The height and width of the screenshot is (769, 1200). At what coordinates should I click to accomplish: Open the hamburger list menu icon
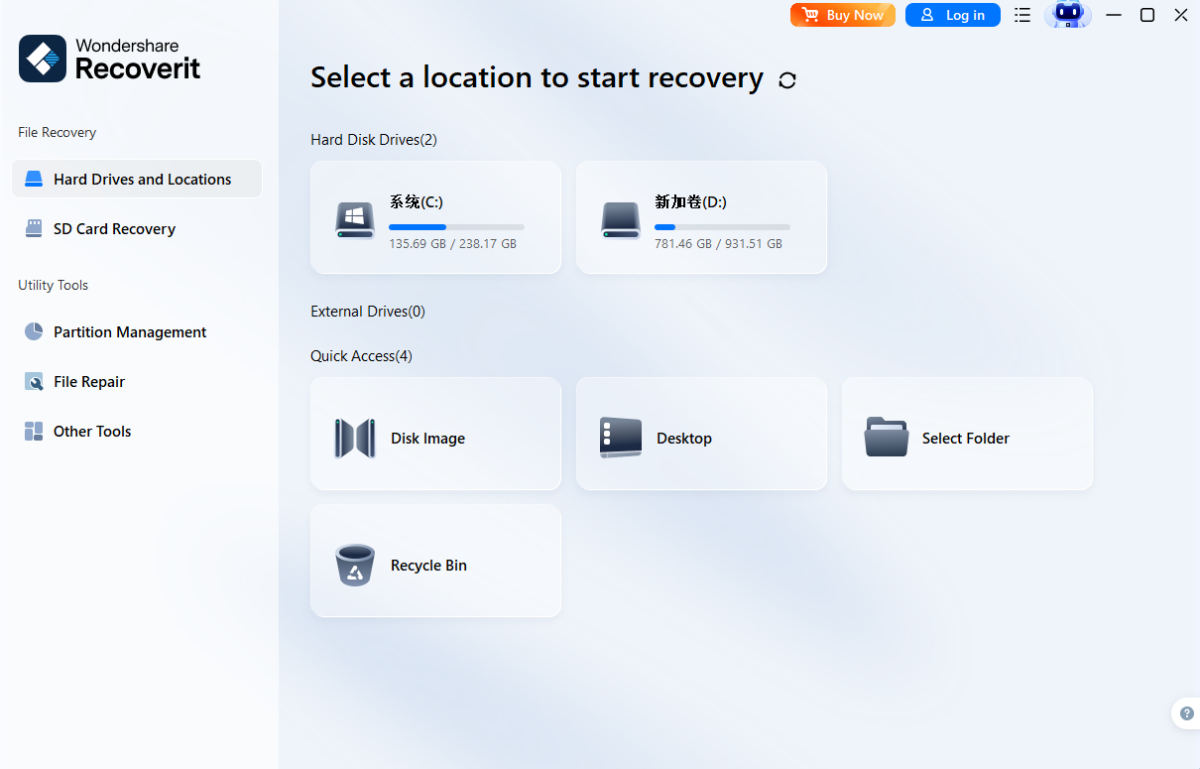[1022, 15]
